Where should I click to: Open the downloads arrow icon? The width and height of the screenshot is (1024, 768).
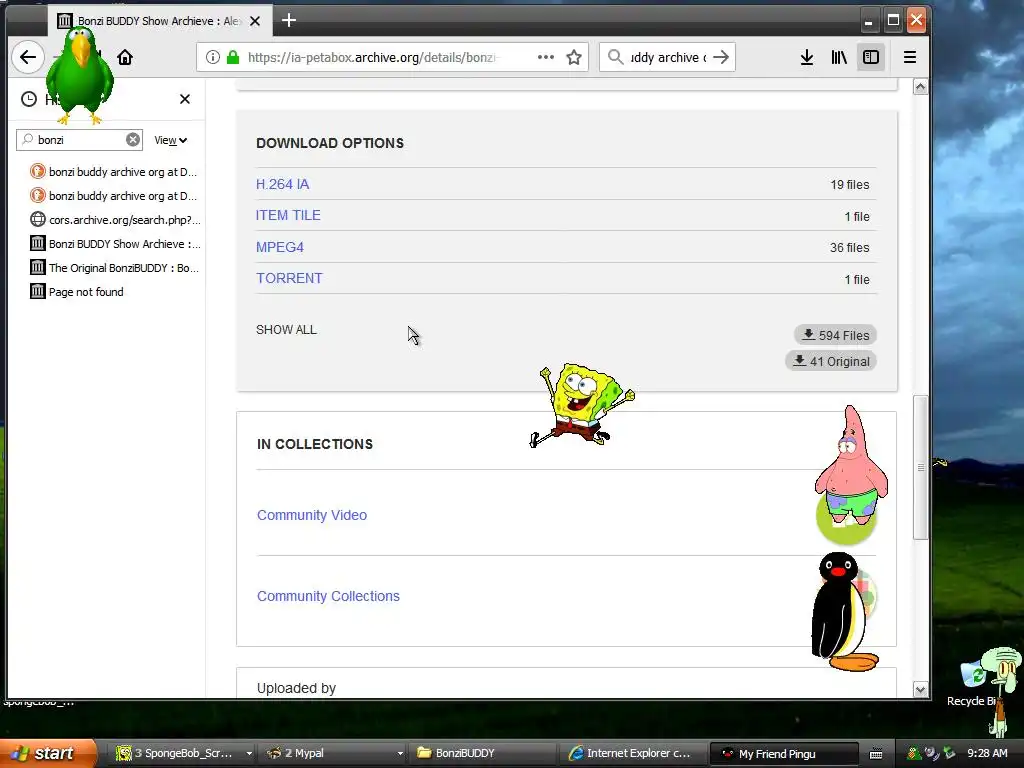807,57
